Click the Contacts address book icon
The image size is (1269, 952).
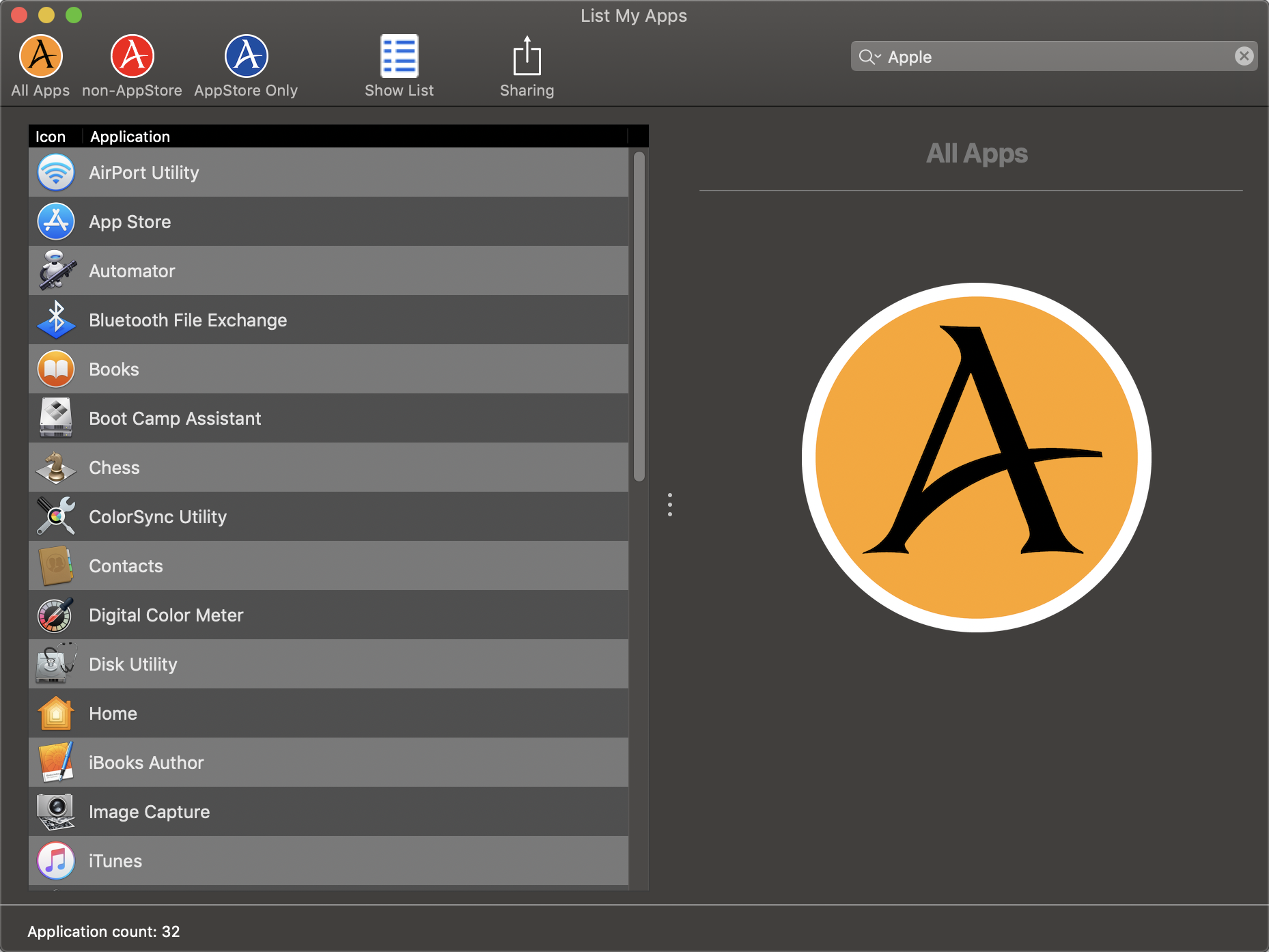tap(56, 565)
